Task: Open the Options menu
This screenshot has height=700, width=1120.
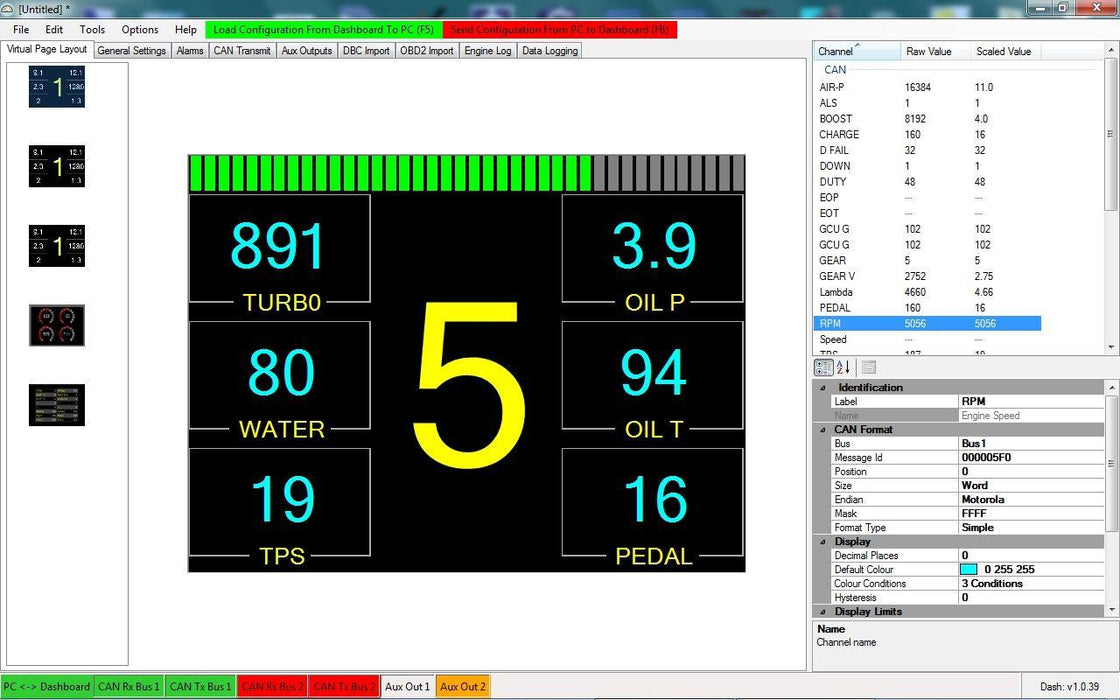Action: tap(139, 29)
